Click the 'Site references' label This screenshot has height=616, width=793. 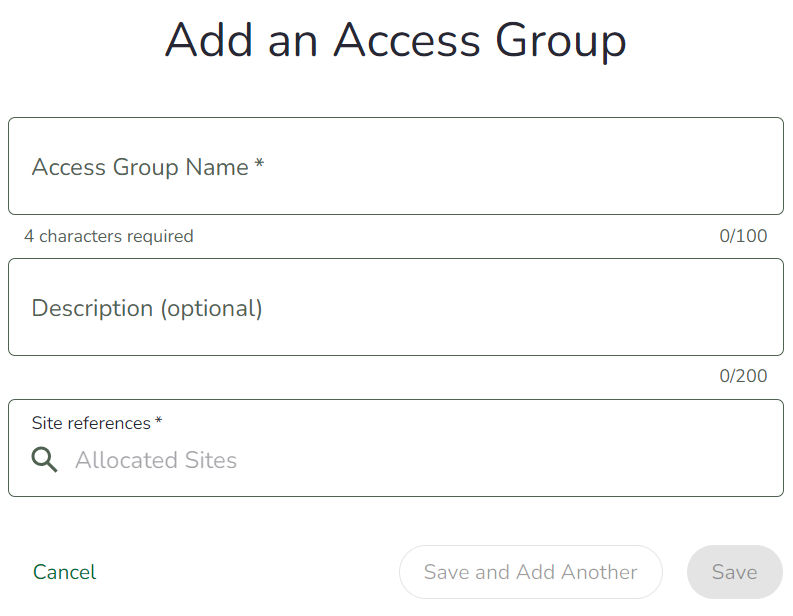pyautogui.click(x=91, y=423)
